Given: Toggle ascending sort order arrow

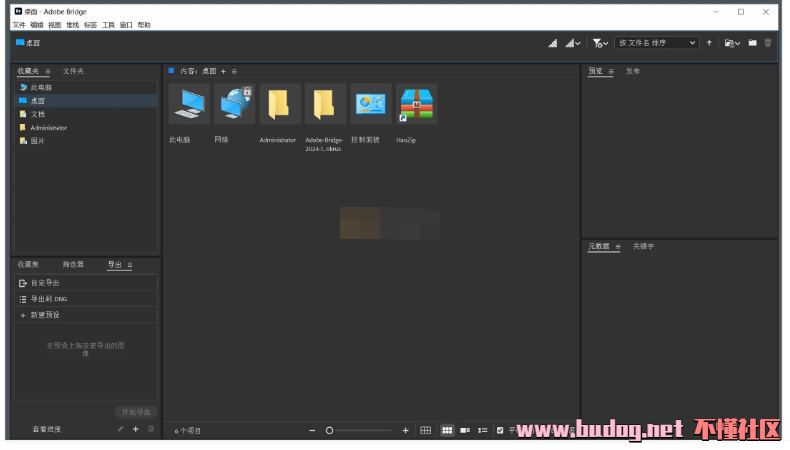Looking at the screenshot, I should [709, 43].
